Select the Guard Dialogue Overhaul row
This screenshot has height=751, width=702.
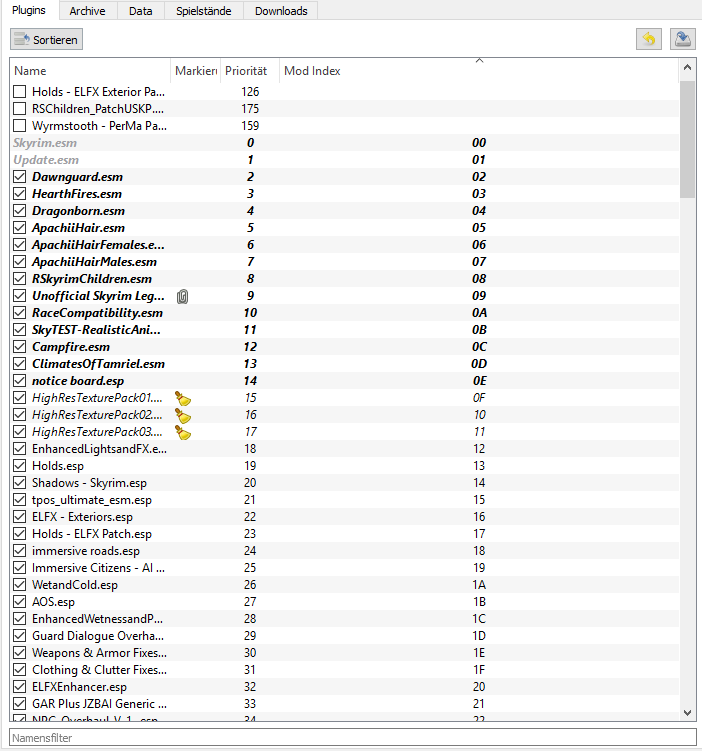[344, 636]
